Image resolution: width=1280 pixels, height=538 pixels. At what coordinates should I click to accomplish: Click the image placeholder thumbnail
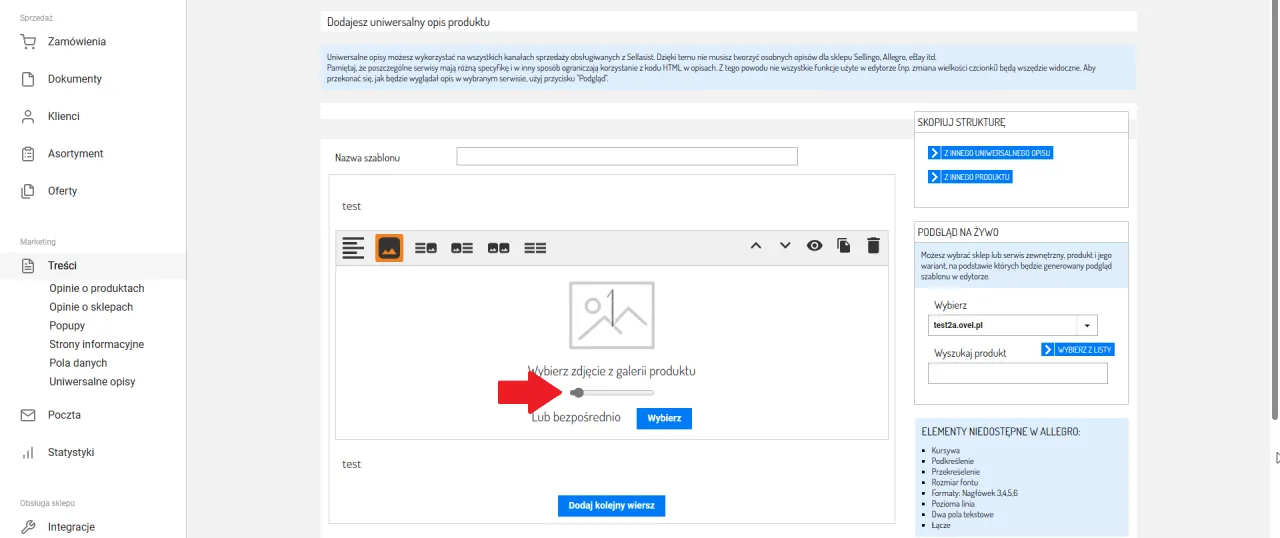pyautogui.click(x=612, y=315)
